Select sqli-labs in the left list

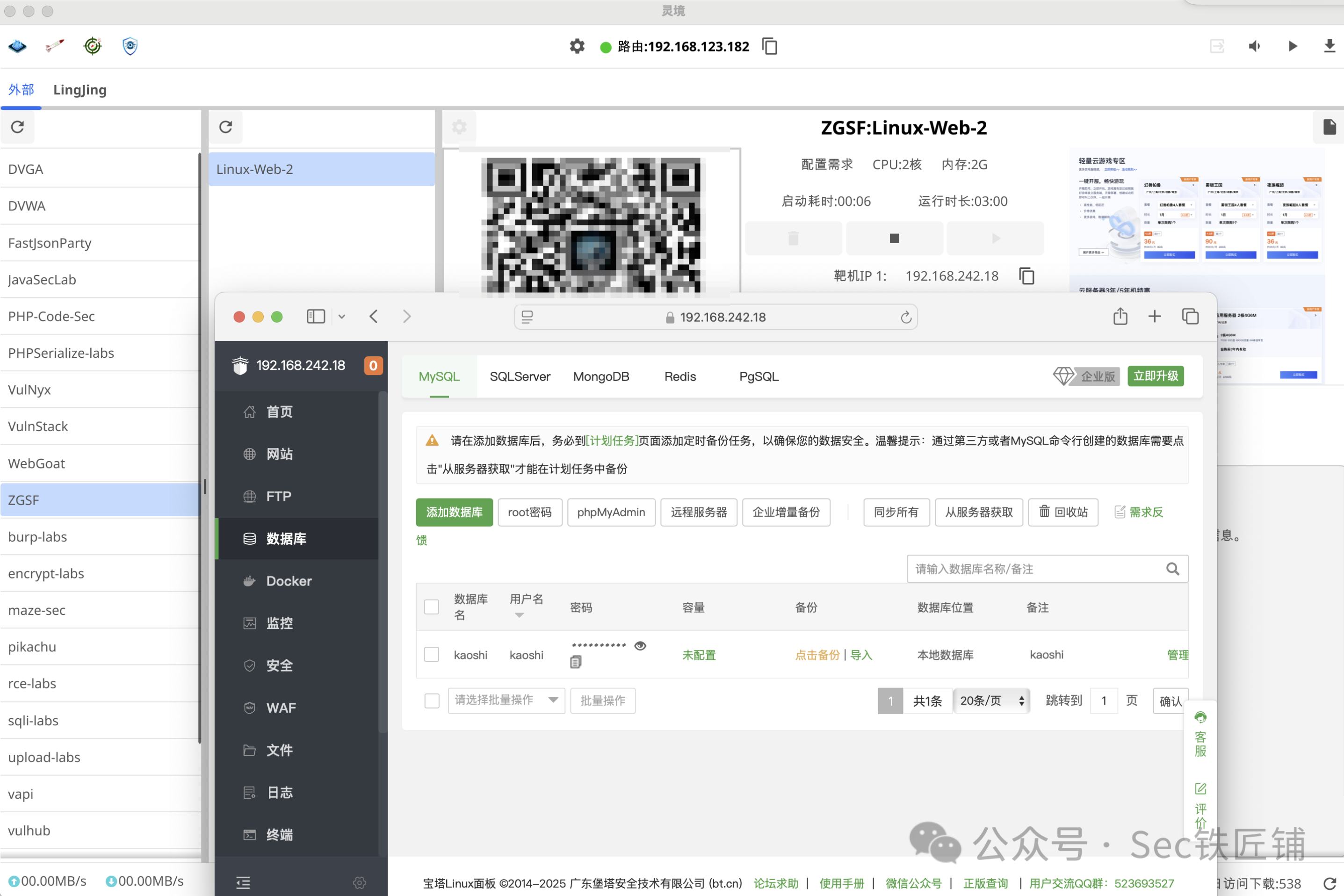(x=33, y=721)
